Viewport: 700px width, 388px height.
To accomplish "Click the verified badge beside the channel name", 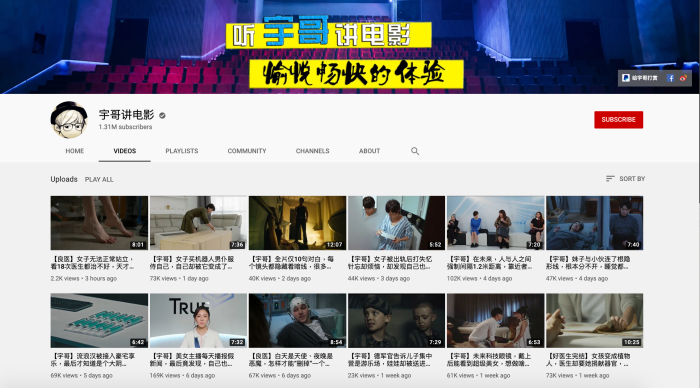I will [x=162, y=116].
